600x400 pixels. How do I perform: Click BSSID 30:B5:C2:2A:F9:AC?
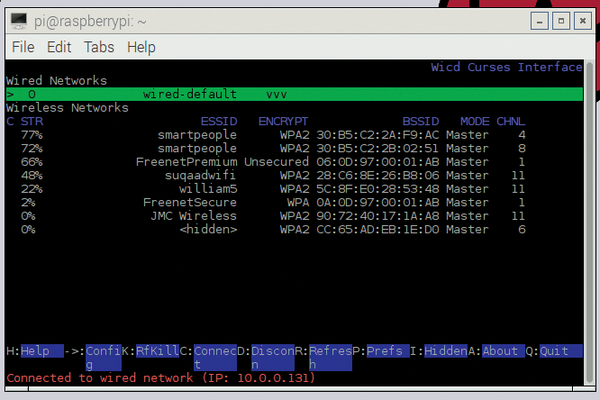pyautogui.click(x=378, y=135)
